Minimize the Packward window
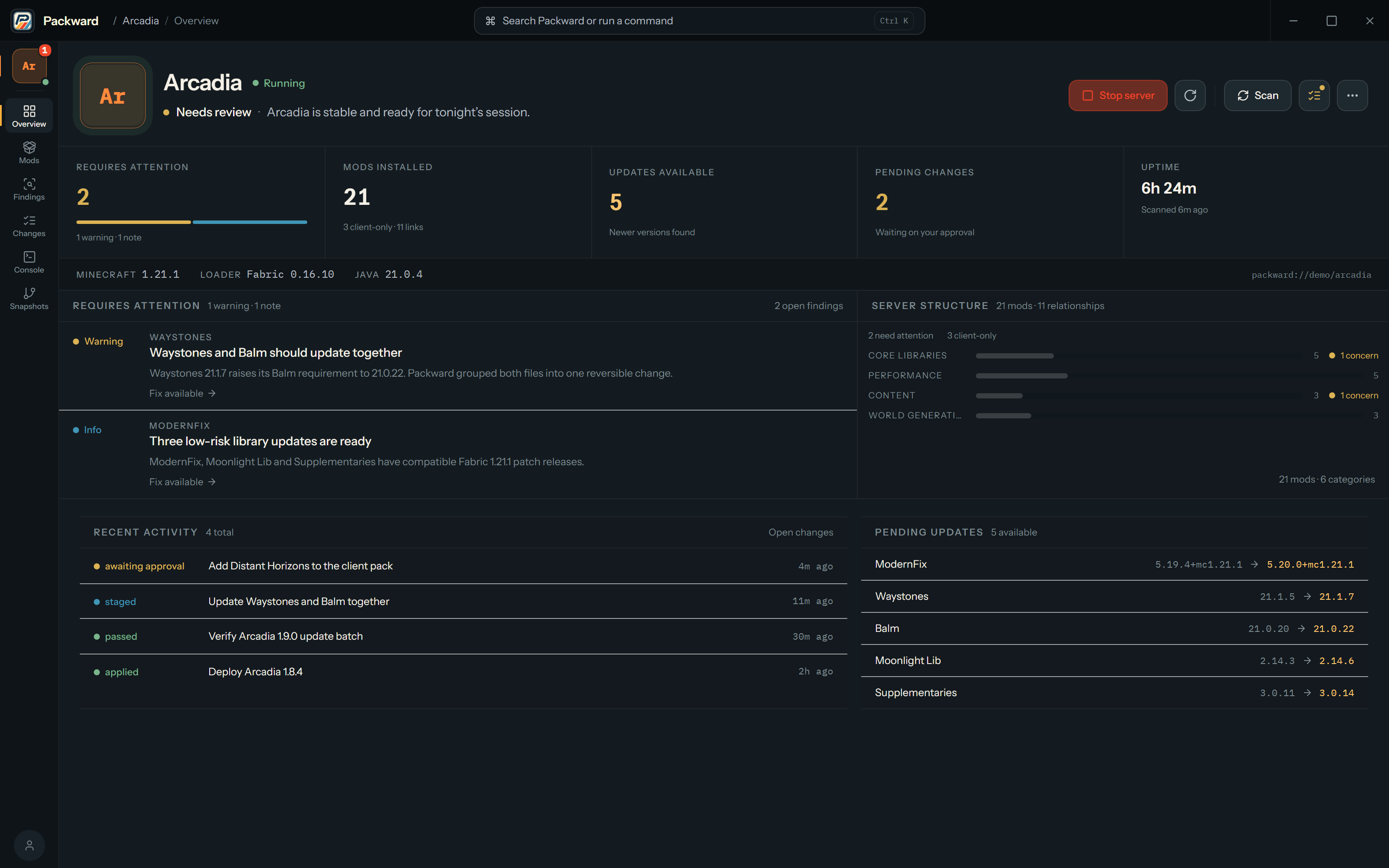The image size is (1389, 868). [x=1293, y=21]
